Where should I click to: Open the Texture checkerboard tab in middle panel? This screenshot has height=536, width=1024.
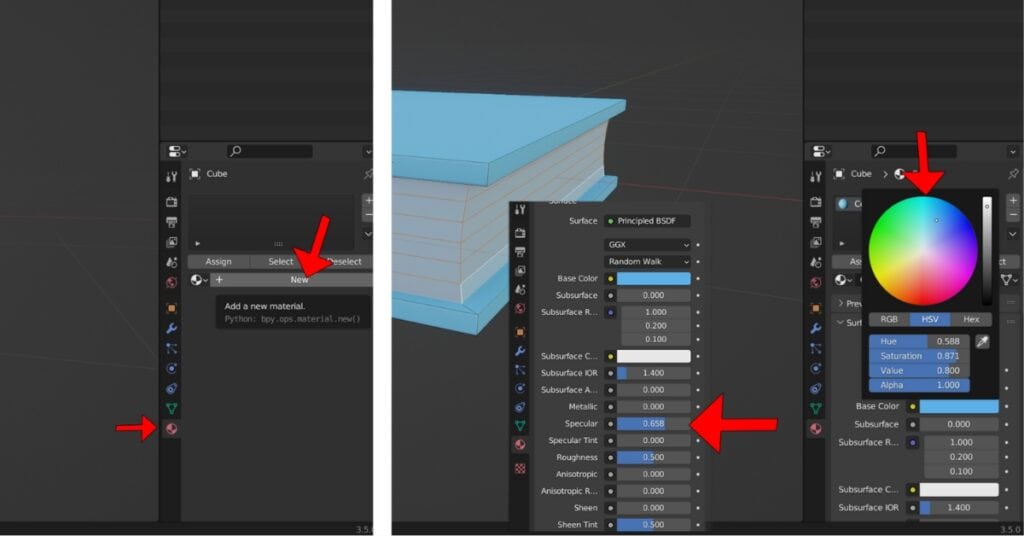tap(520, 468)
